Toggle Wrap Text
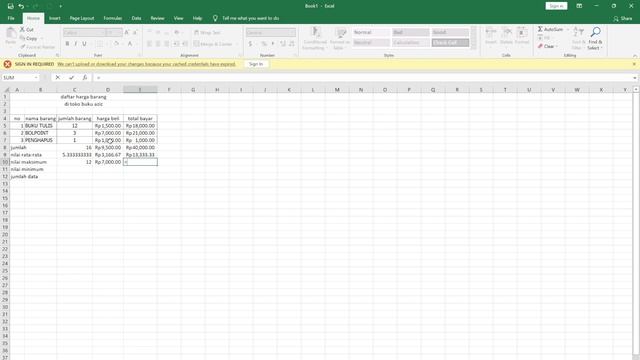 [207, 32]
